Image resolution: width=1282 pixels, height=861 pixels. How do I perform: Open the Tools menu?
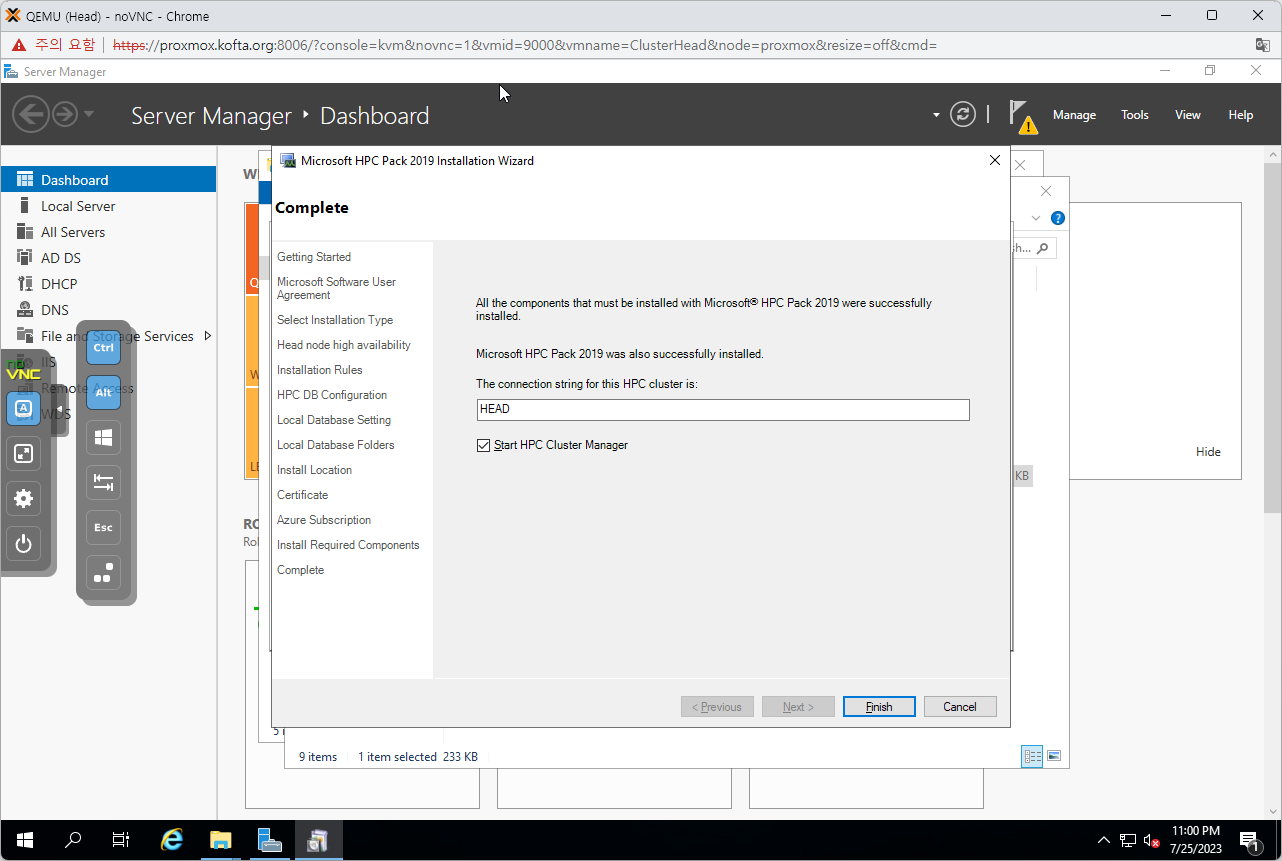tap(1134, 115)
